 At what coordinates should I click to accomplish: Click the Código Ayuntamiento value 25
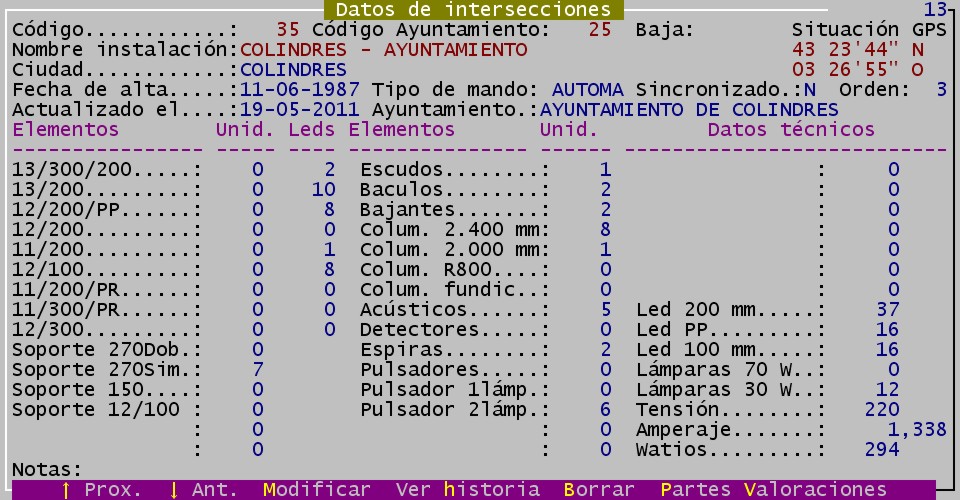point(599,29)
